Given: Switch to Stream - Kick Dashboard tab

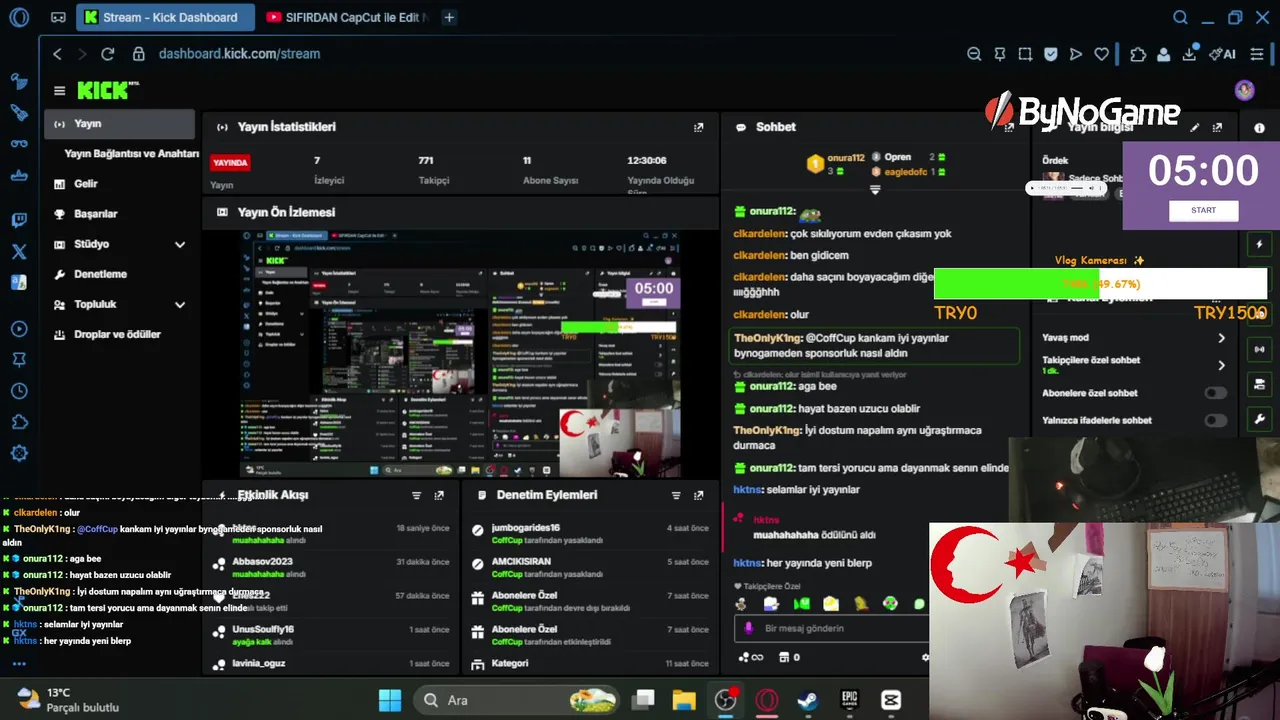Looking at the screenshot, I should coord(165,17).
